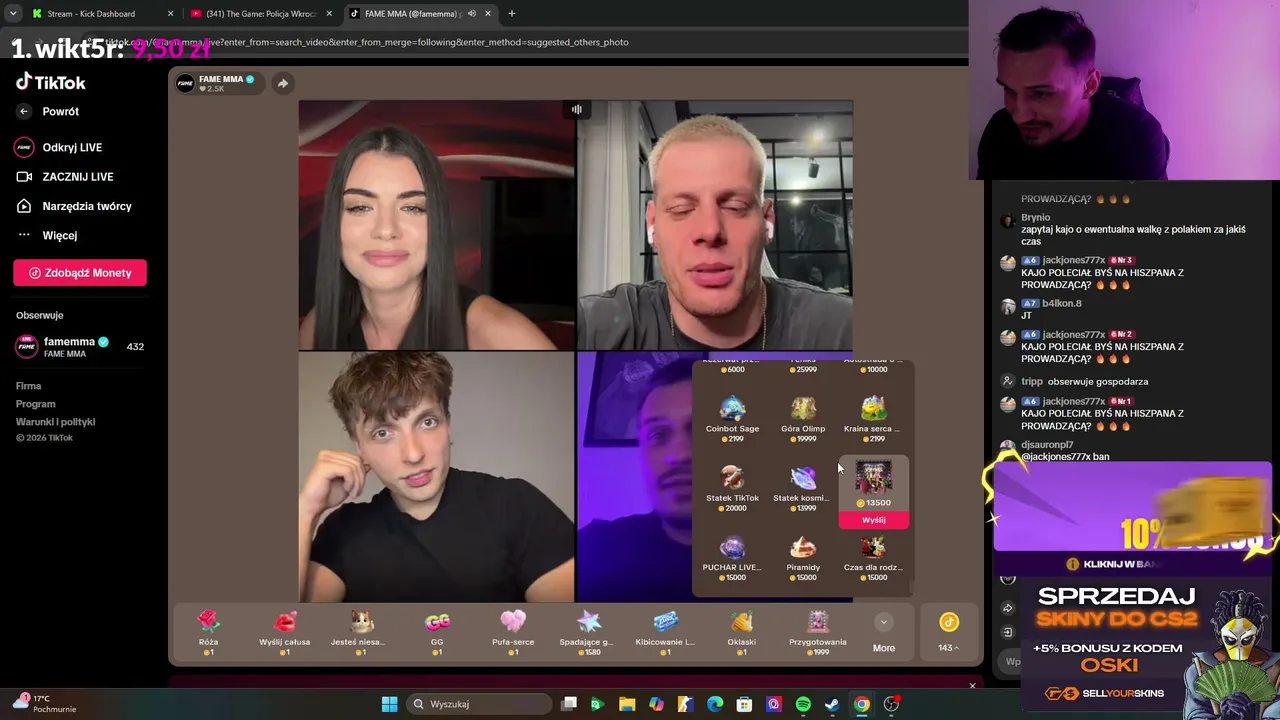Open the weather widget showing 17°C
This screenshot has width=1280, height=720.
tap(42, 704)
